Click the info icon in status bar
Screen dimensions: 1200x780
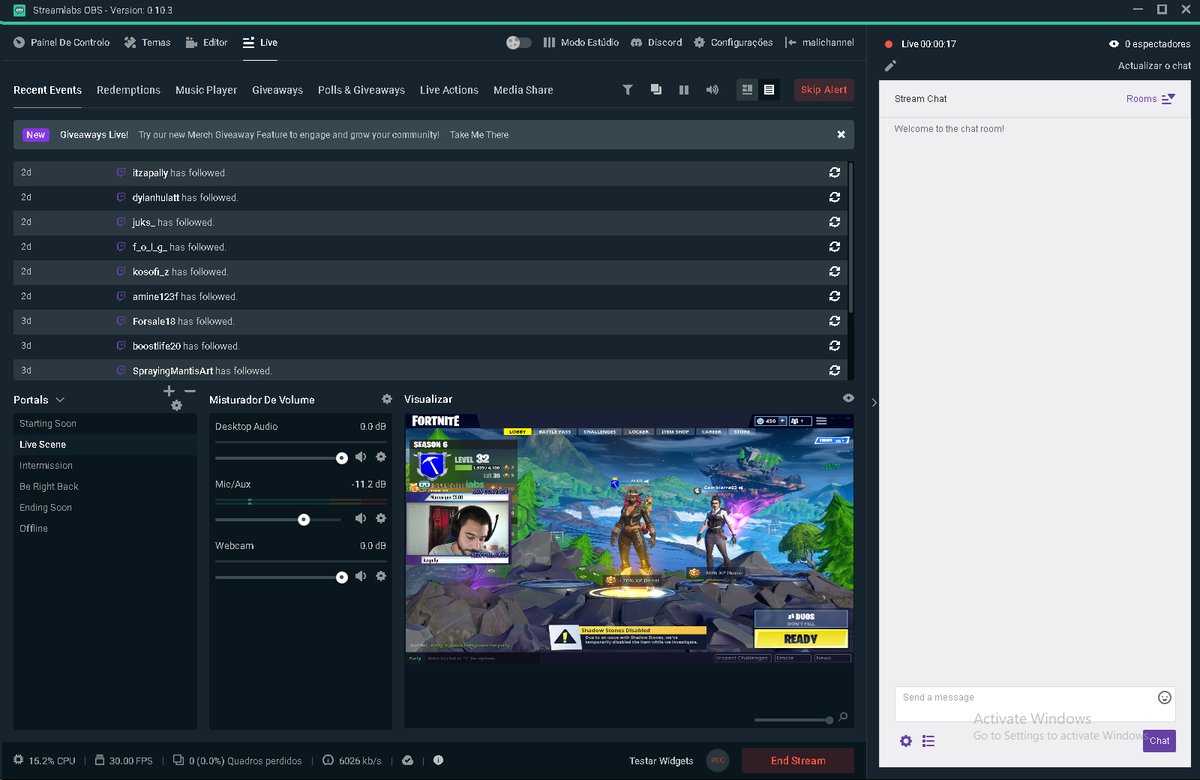[x=438, y=760]
